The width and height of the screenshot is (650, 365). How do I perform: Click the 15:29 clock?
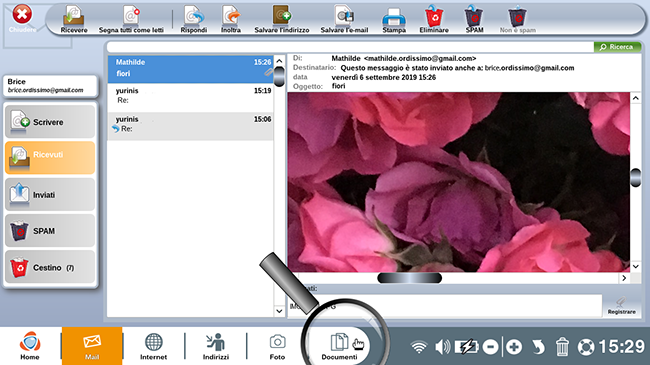click(x=621, y=347)
